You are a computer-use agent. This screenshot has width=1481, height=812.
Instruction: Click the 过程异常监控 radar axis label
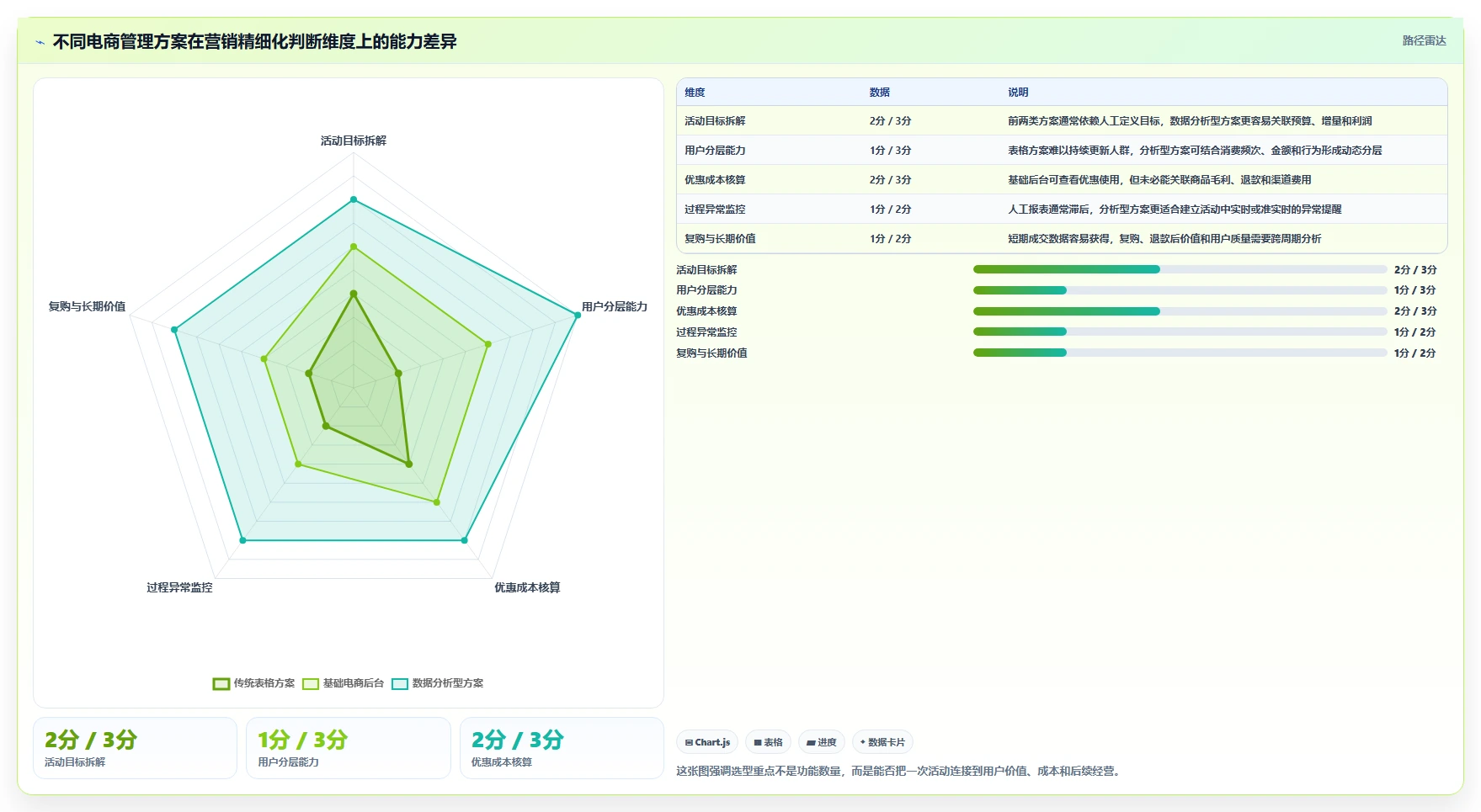click(179, 587)
